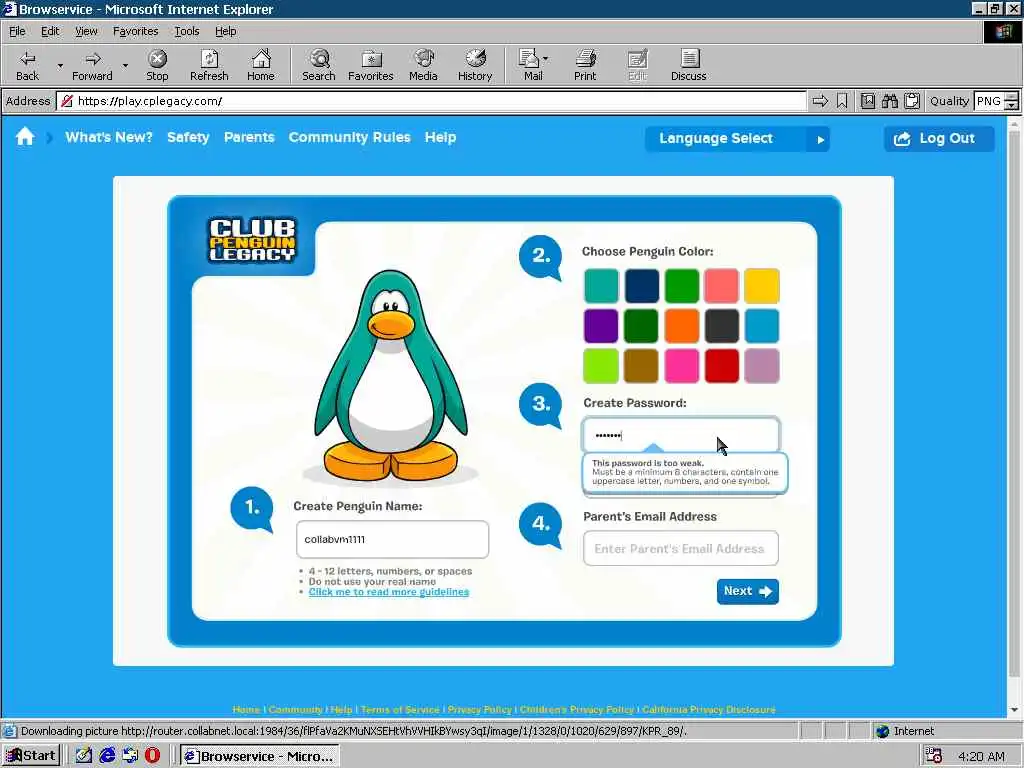Click the Log Out button
The width and height of the screenshot is (1024, 768).
939,138
